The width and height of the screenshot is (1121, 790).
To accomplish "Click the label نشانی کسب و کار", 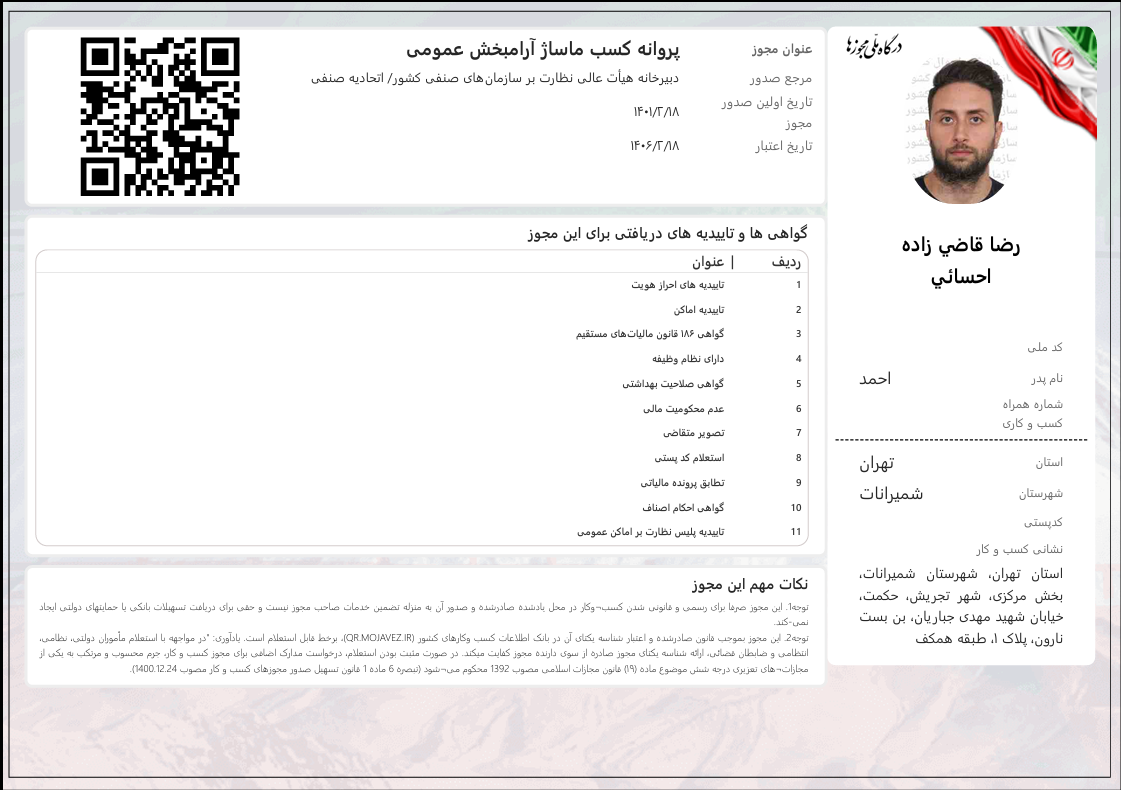I will coord(1019,549).
